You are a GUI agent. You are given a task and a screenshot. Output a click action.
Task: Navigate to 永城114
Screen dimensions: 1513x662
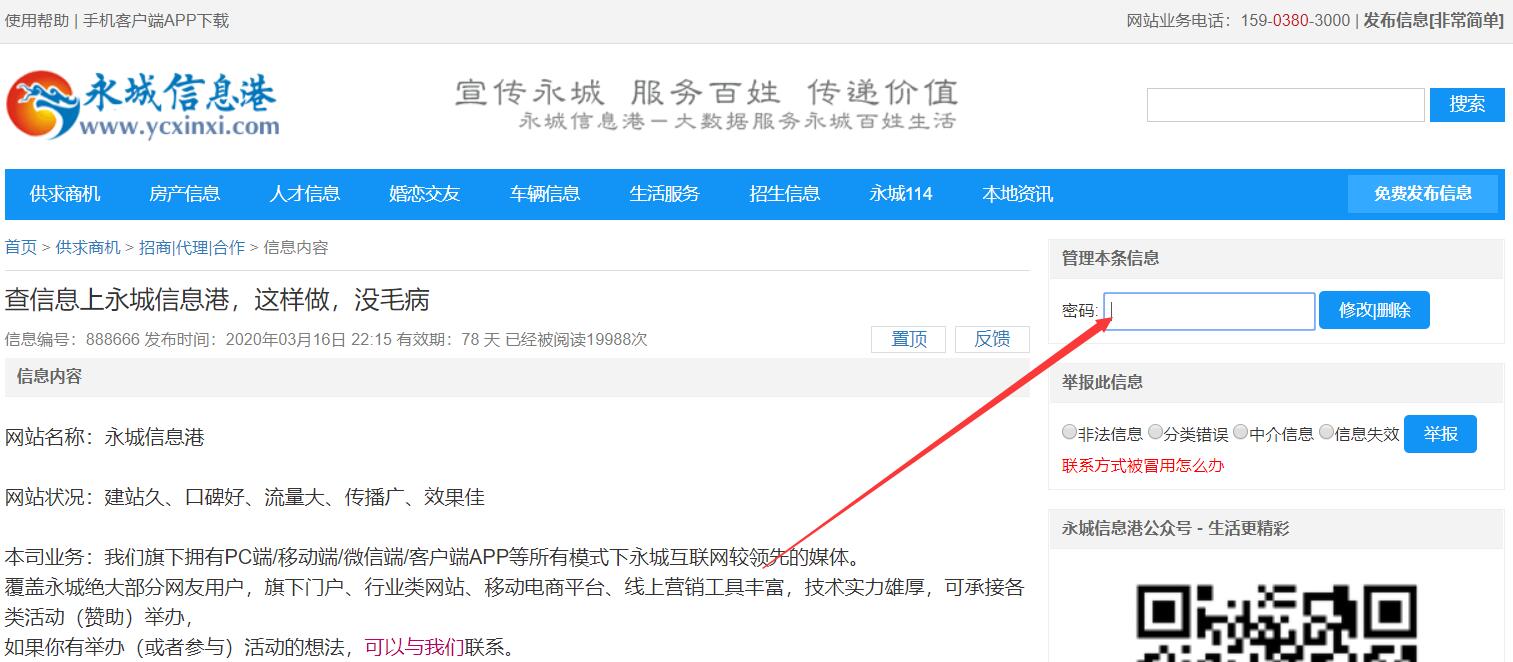pyautogui.click(x=901, y=194)
